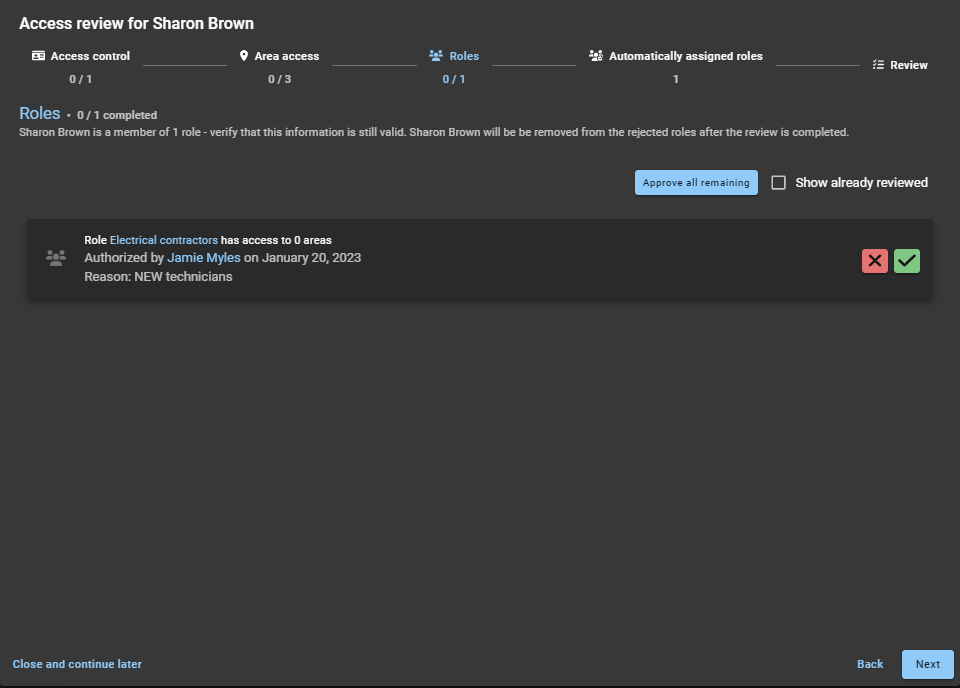Switch to the Area access step label
The image size is (960, 688).
coord(286,56)
